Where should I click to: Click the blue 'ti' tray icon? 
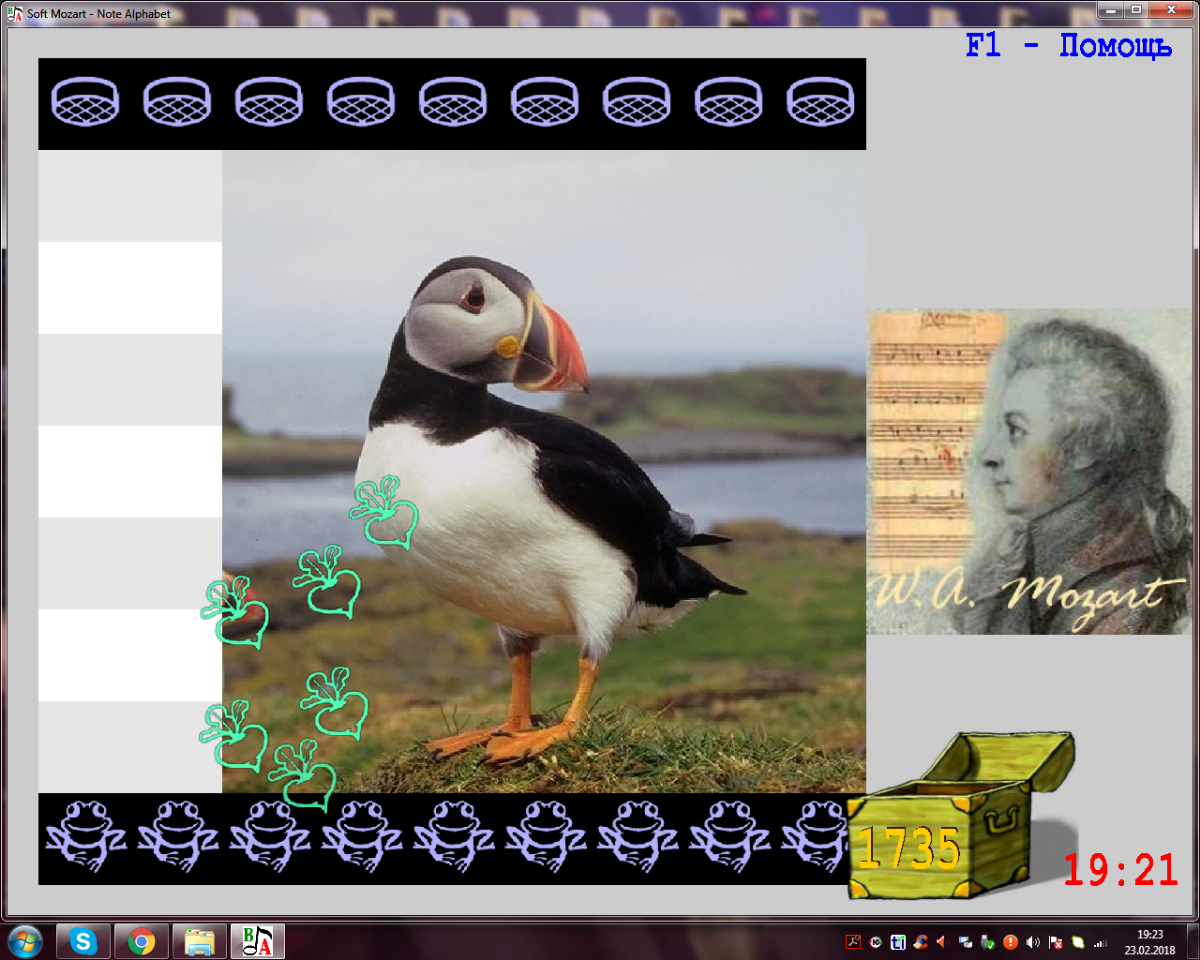[898, 942]
